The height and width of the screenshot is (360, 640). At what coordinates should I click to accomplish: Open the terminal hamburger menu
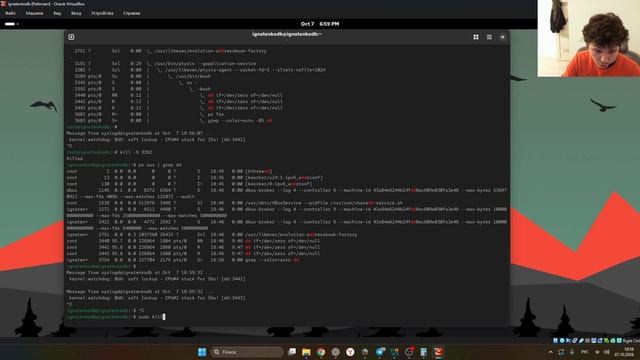[489, 37]
